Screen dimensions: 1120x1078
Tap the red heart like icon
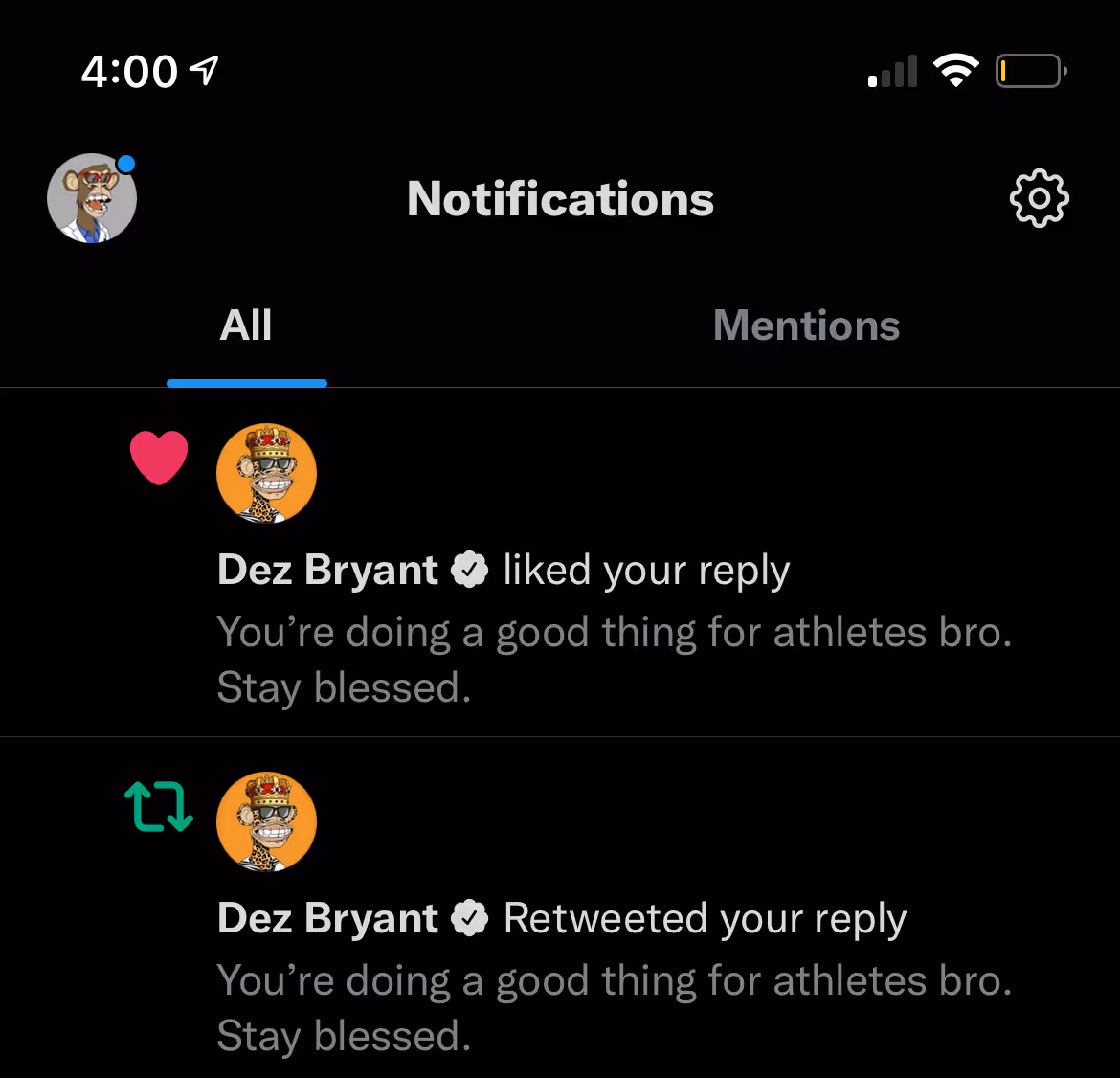[x=159, y=458]
